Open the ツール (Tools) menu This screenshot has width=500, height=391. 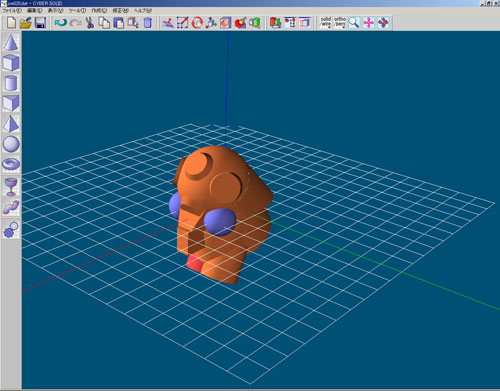(77, 10)
